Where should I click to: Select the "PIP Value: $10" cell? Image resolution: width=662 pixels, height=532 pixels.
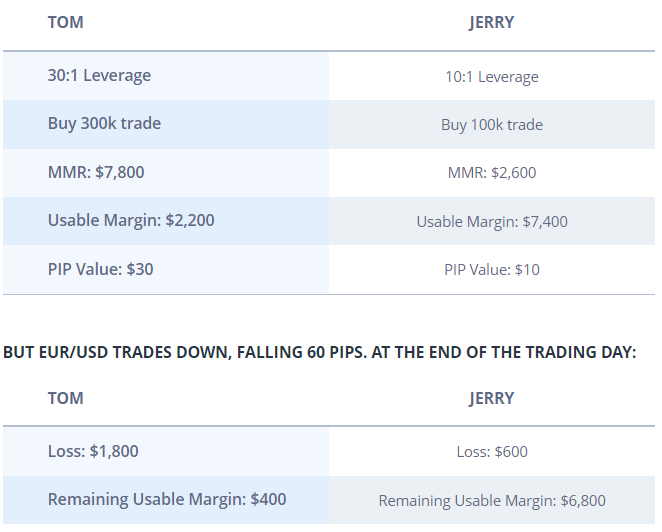click(491, 270)
